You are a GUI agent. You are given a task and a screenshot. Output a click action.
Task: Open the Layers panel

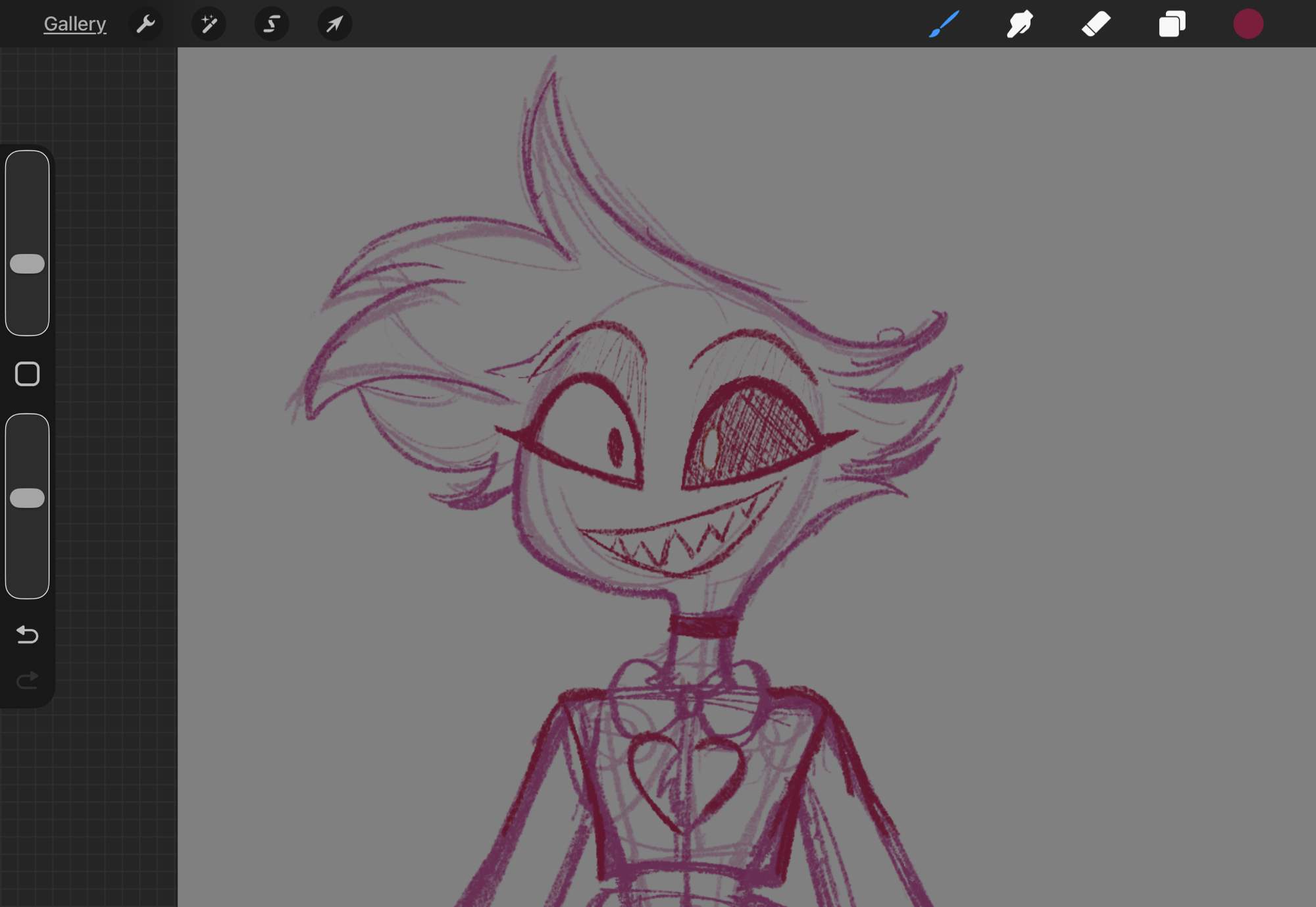(1172, 24)
